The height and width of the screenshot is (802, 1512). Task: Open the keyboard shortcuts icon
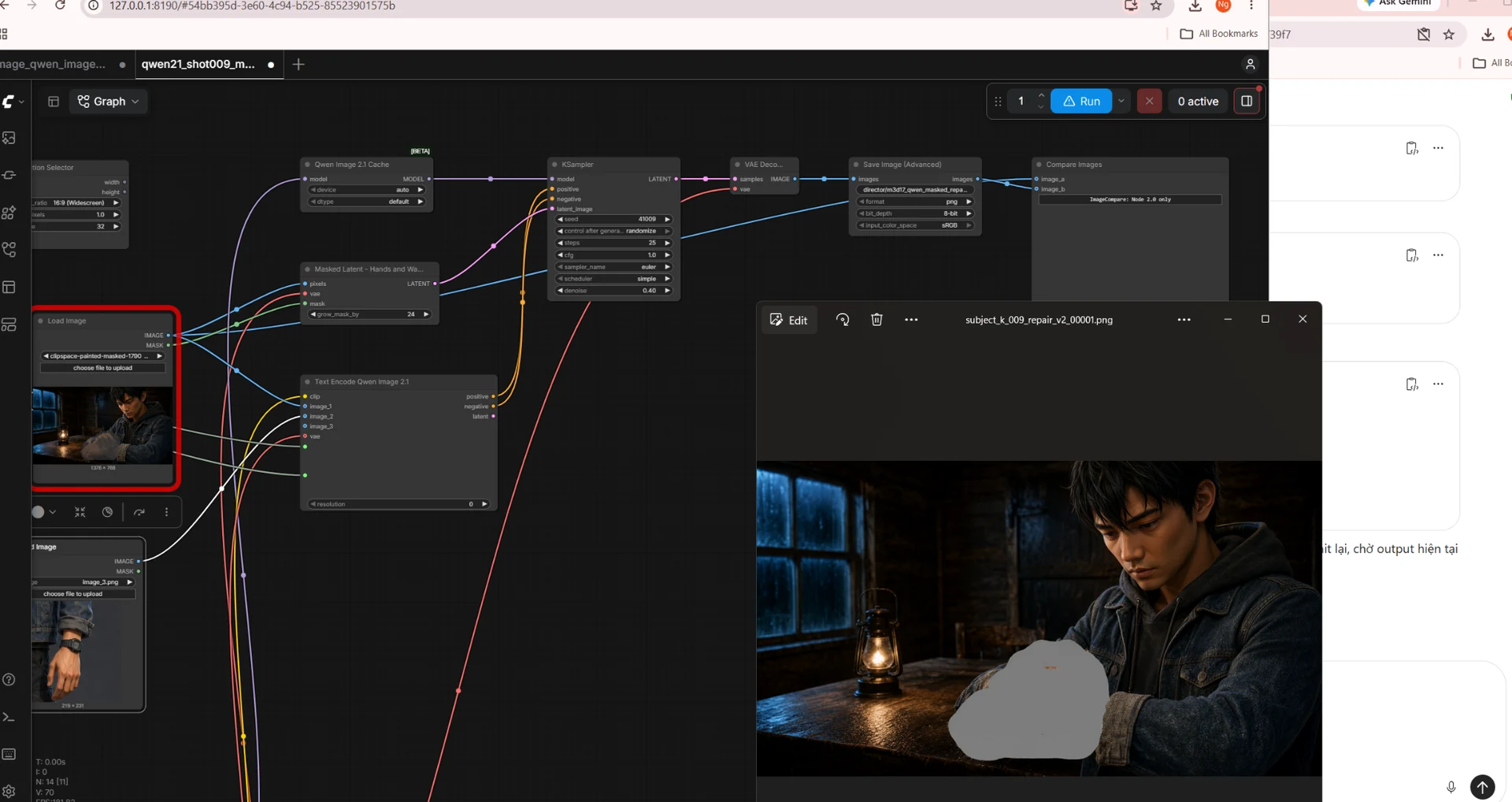pyautogui.click(x=9, y=755)
